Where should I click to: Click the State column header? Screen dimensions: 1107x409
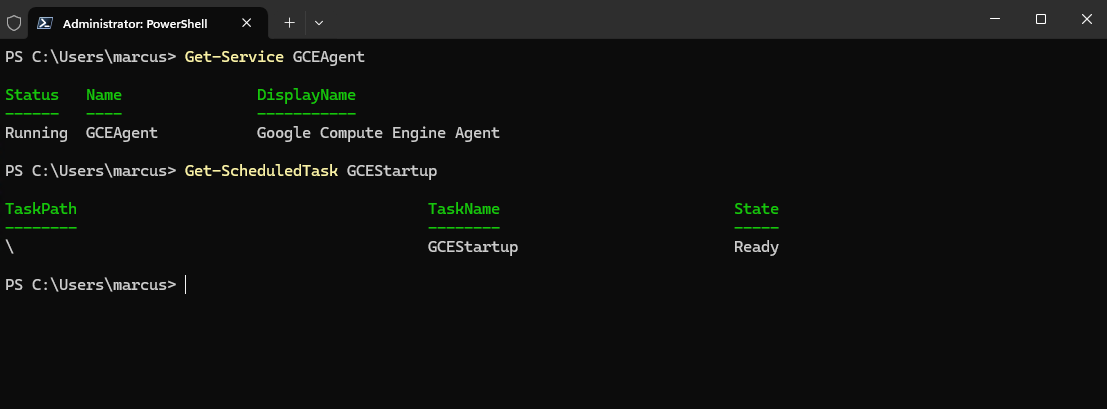pos(756,209)
